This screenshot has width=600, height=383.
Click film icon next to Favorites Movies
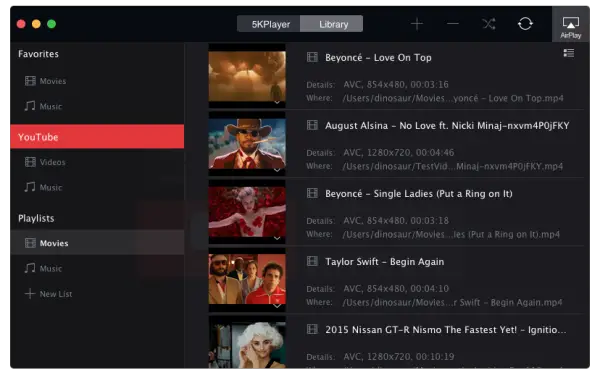tap(30, 81)
